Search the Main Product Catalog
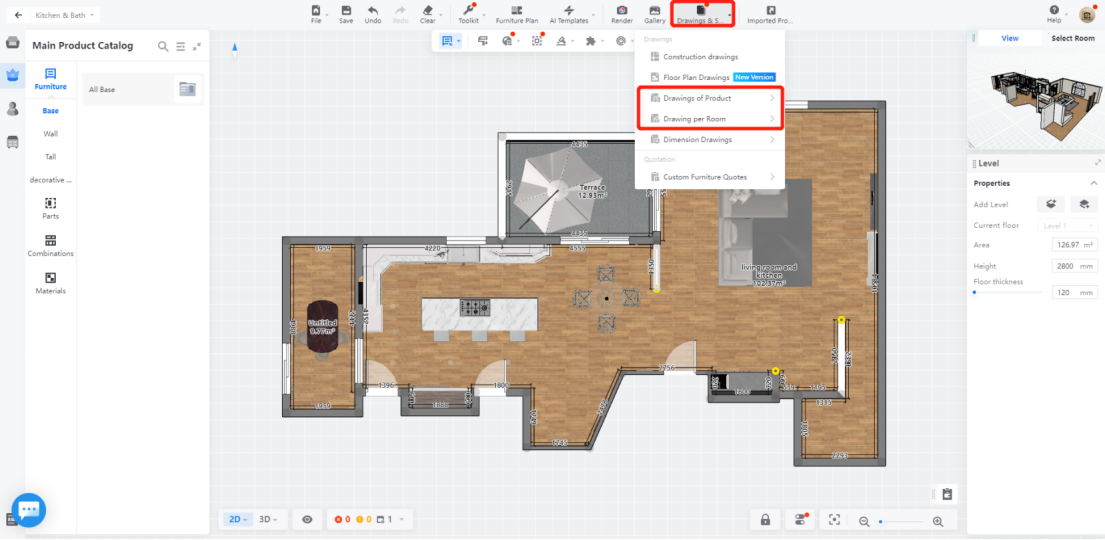 (x=163, y=46)
